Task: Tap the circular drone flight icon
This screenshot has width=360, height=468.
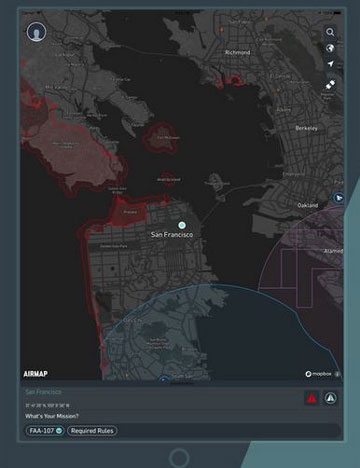Action: pyautogui.click(x=330, y=398)
